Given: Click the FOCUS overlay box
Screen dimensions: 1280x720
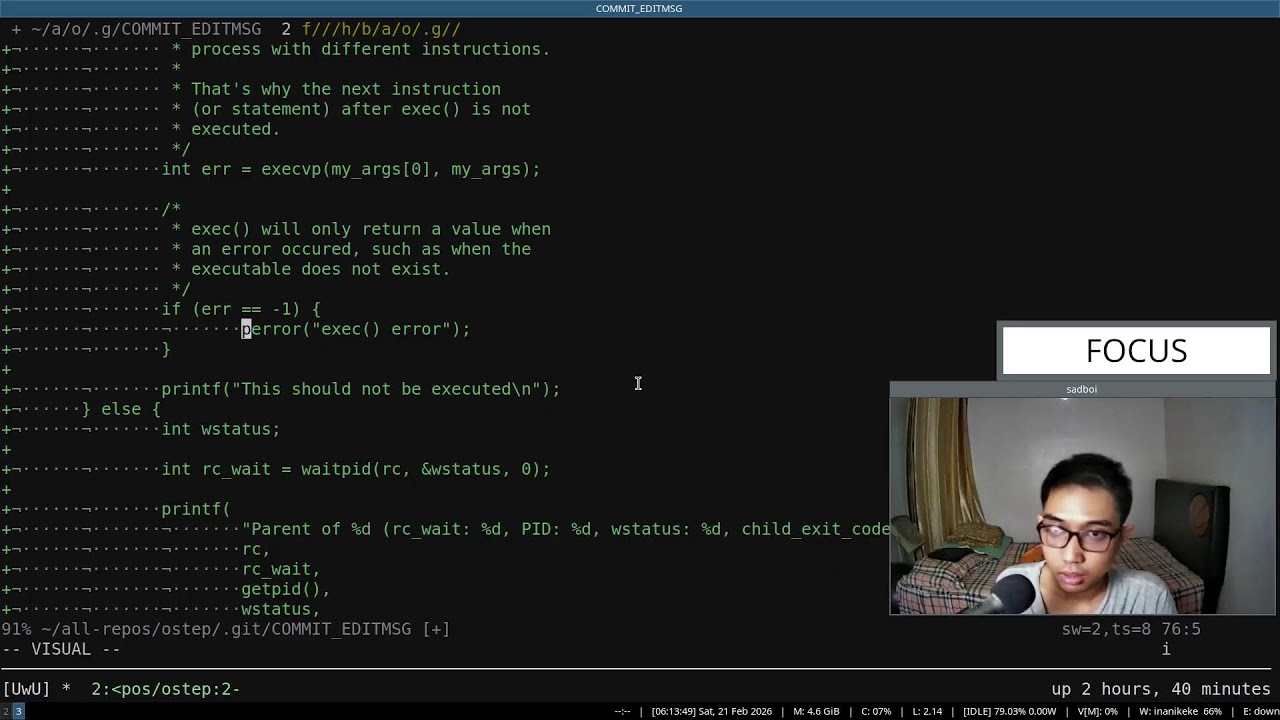Looking at the screenshot, I should coord(1136,351).
